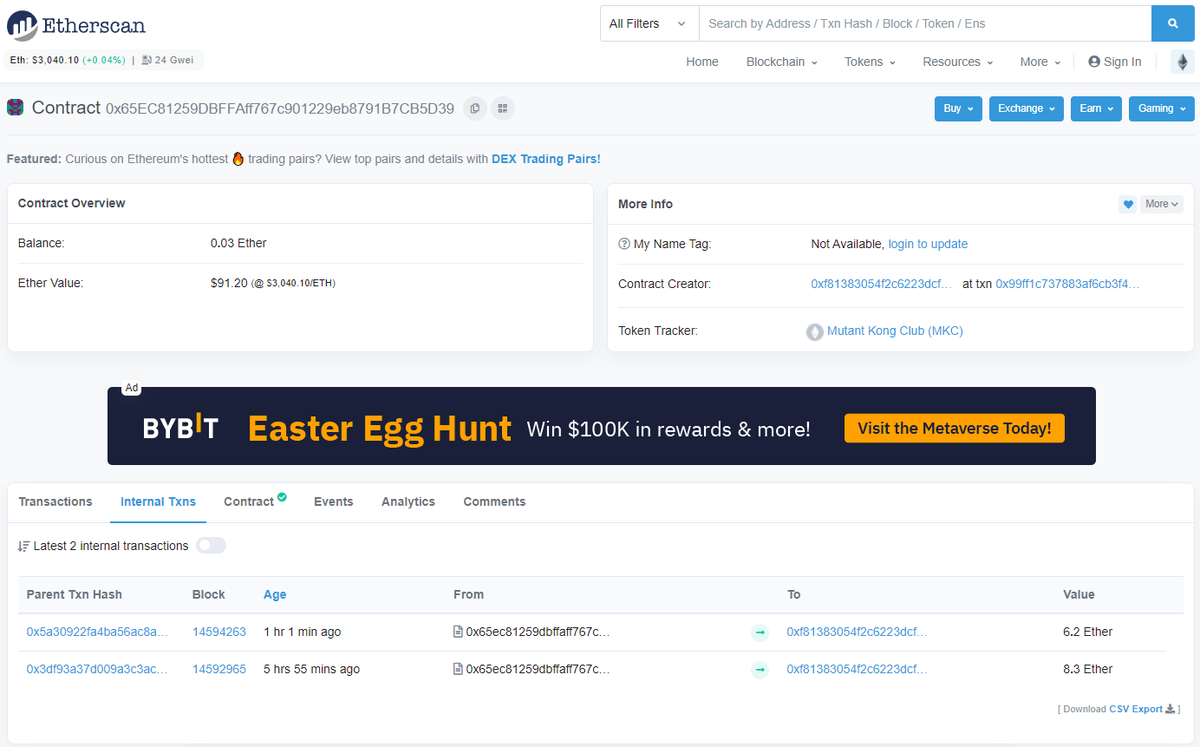
Task: Open the Exchange dropdown button
Action: click(1026, 108)
